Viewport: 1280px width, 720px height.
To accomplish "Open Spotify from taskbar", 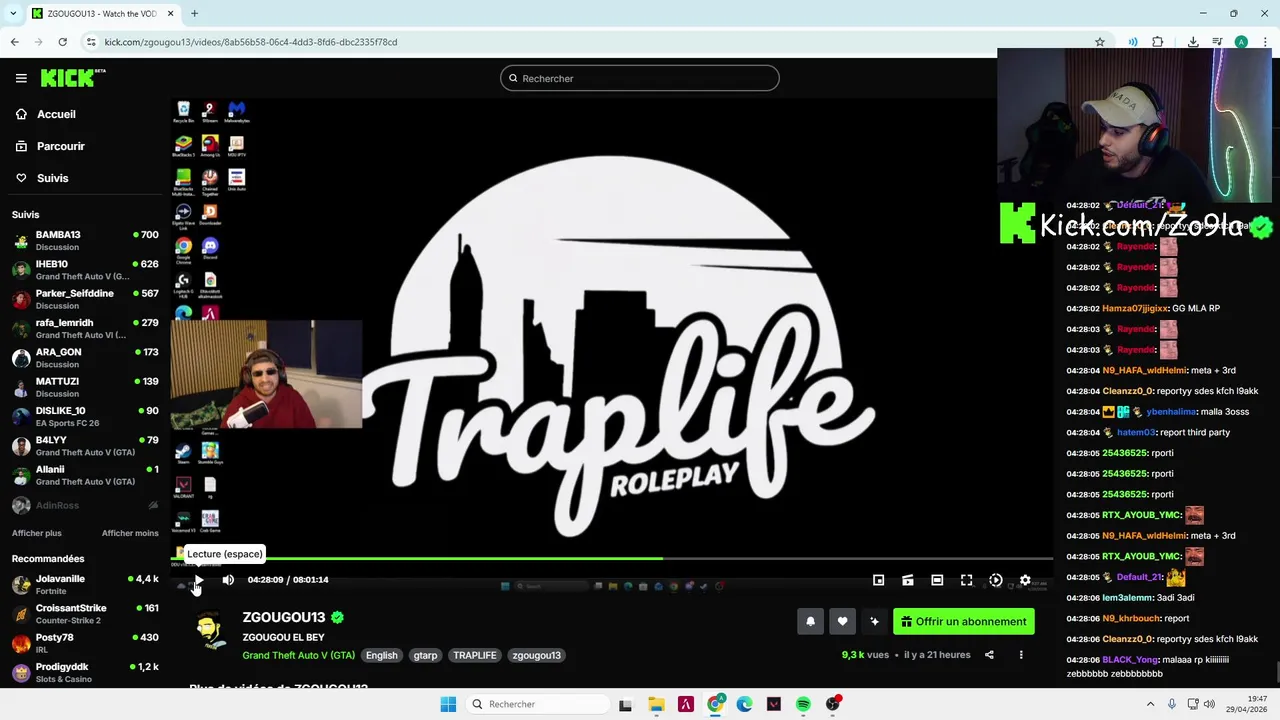I will [803, 704].
